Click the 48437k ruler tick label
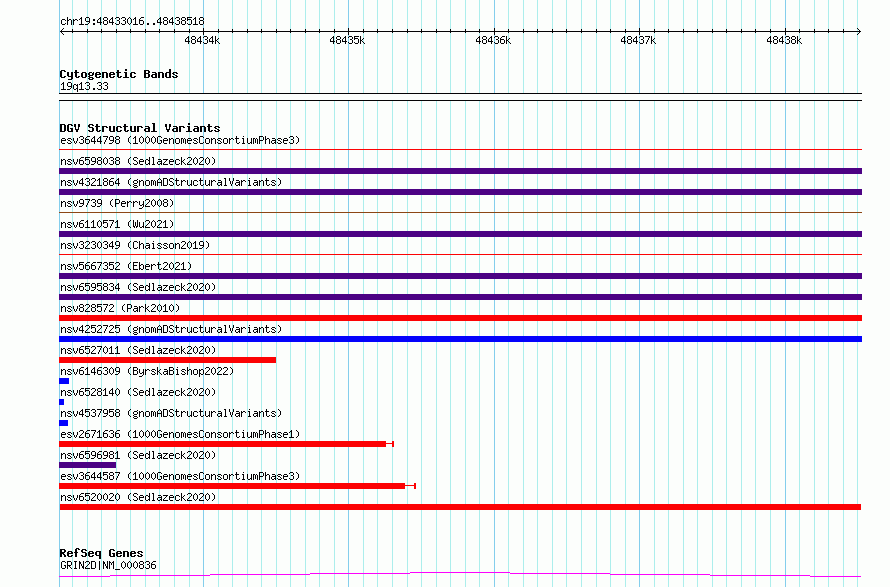This screenshot has width=890, height=587. click(x=638, y=40)
